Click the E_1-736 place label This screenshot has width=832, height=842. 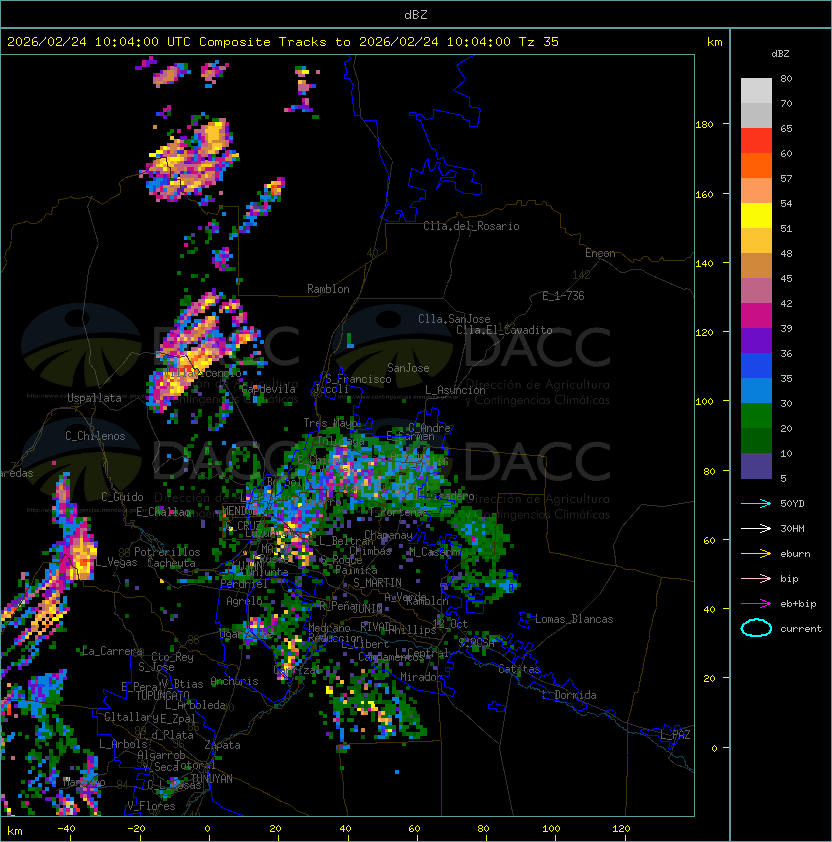point(563,296)
